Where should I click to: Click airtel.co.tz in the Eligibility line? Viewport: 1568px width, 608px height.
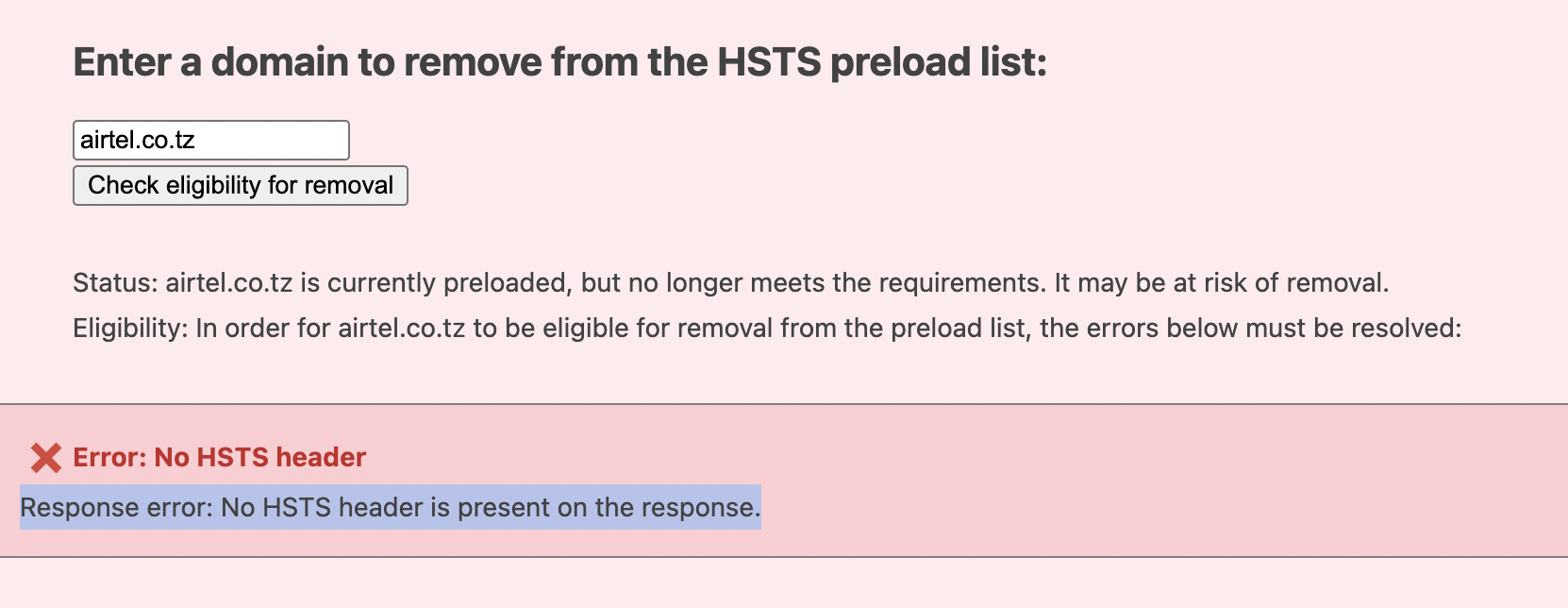click(402, 329)
